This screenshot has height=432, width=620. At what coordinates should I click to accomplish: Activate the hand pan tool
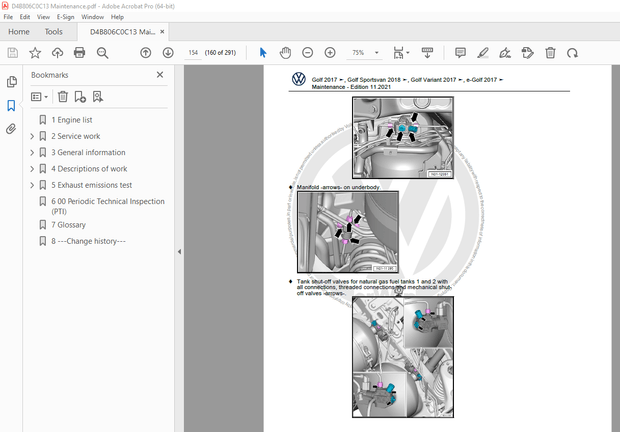coord(285,53)
